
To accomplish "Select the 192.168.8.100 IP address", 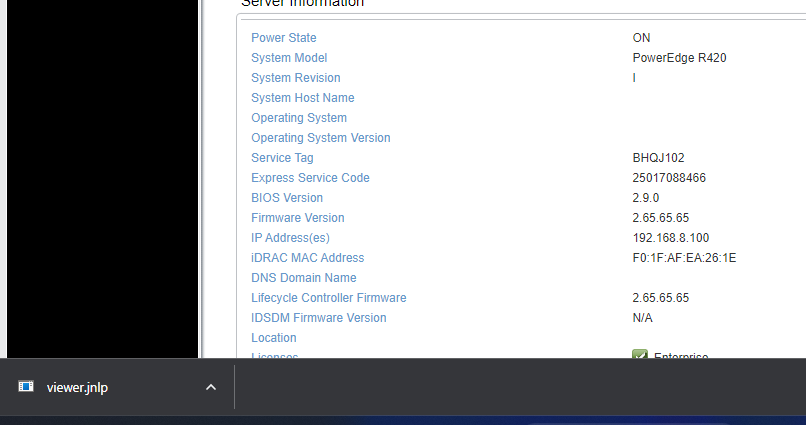I will (671, 238).
